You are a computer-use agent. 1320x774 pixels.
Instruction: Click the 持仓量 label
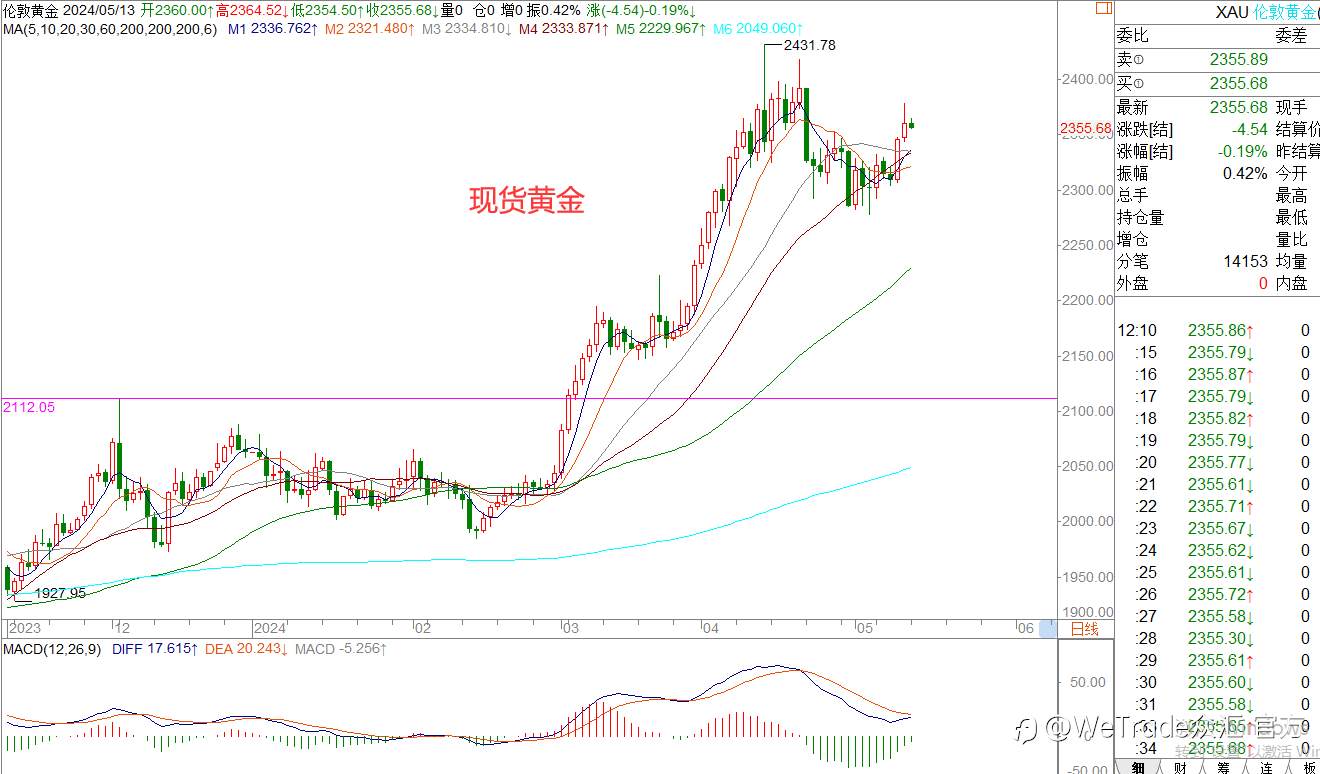pos(1141,217)
